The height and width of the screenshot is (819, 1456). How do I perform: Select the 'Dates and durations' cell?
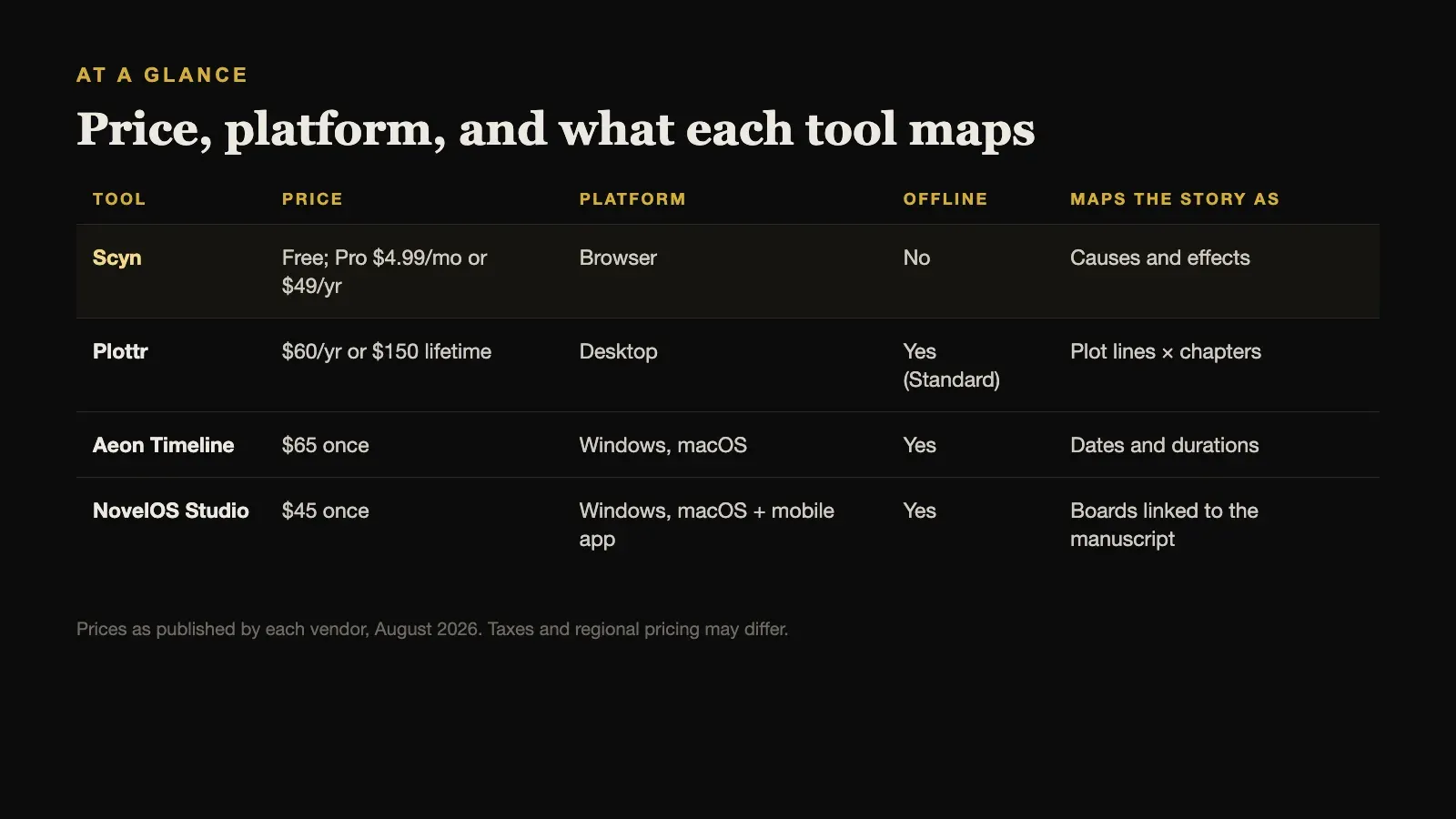pyautogui.click(x=1165, y=445)
